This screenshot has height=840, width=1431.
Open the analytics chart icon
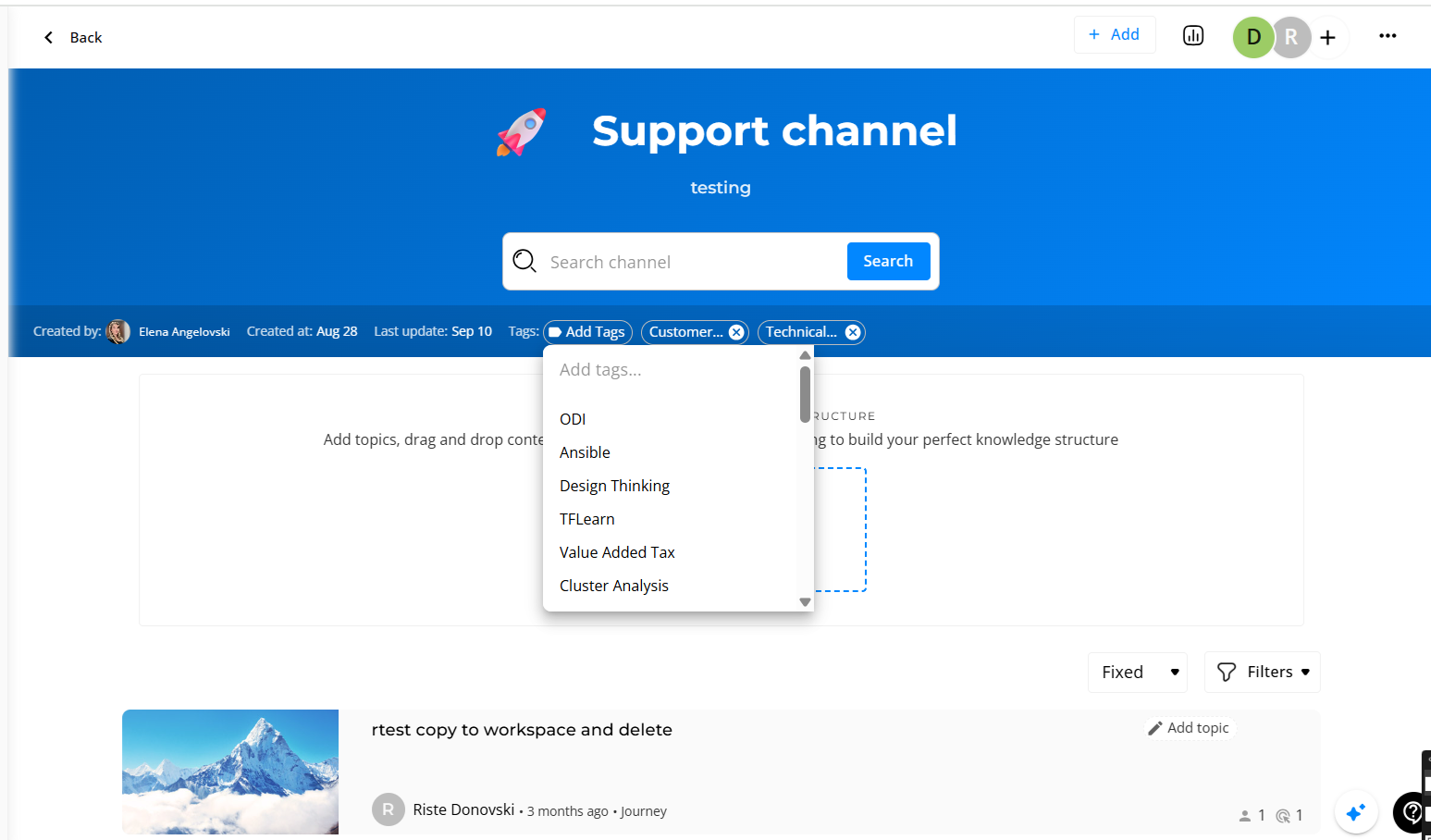coord(1193,36)
